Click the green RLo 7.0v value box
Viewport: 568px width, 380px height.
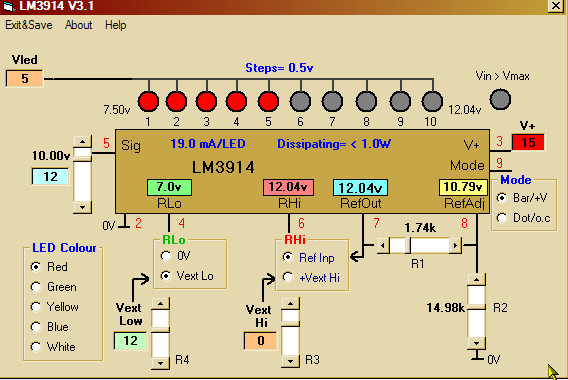tap(169, 187)
